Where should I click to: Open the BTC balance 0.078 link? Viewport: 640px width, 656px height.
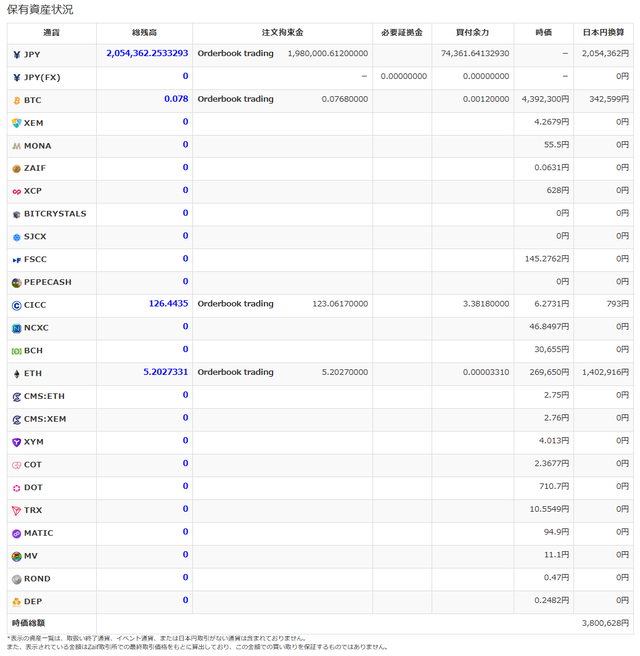click(176, 99)
